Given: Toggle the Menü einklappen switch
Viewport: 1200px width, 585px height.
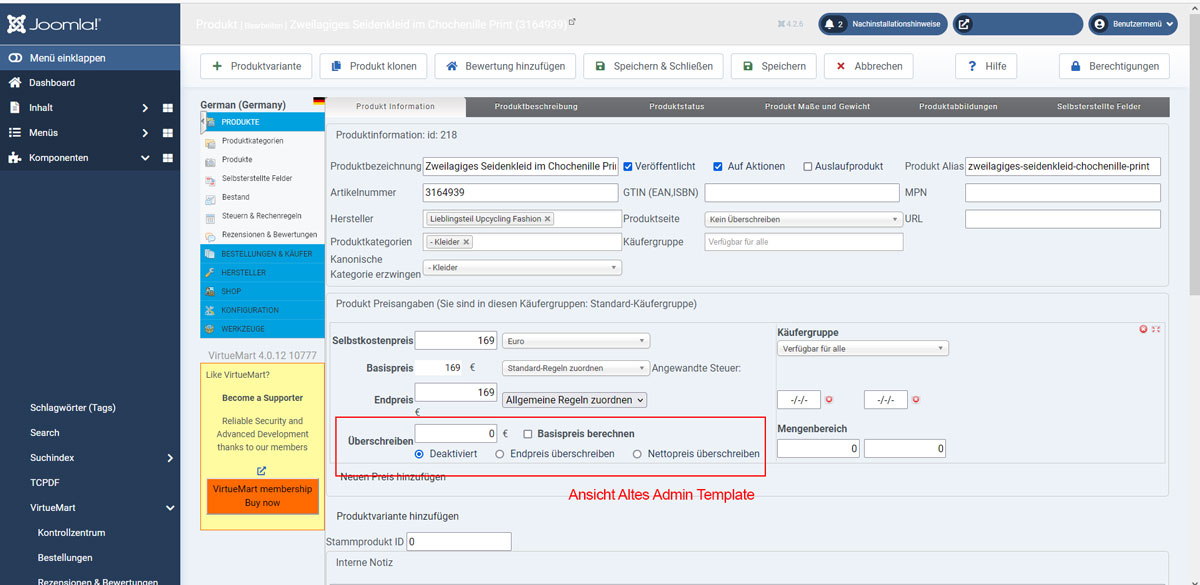Looking at the screenshot, I should (x=15, y=58).
